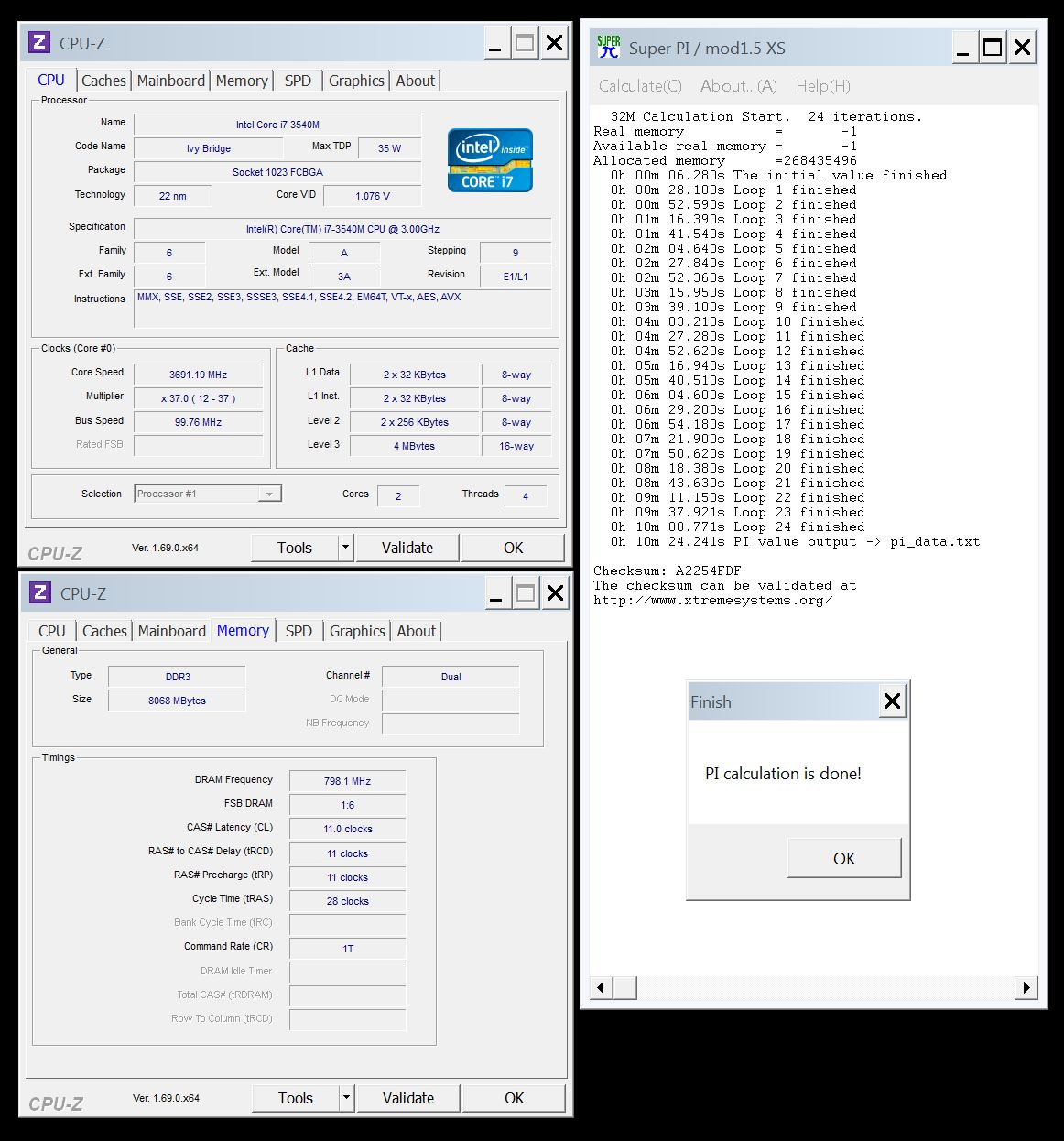Click the Level 3 cache value 4 MBytes
Image resolution: width=1064 pixels, height=1141 pixels.
(x=414, y=446)
